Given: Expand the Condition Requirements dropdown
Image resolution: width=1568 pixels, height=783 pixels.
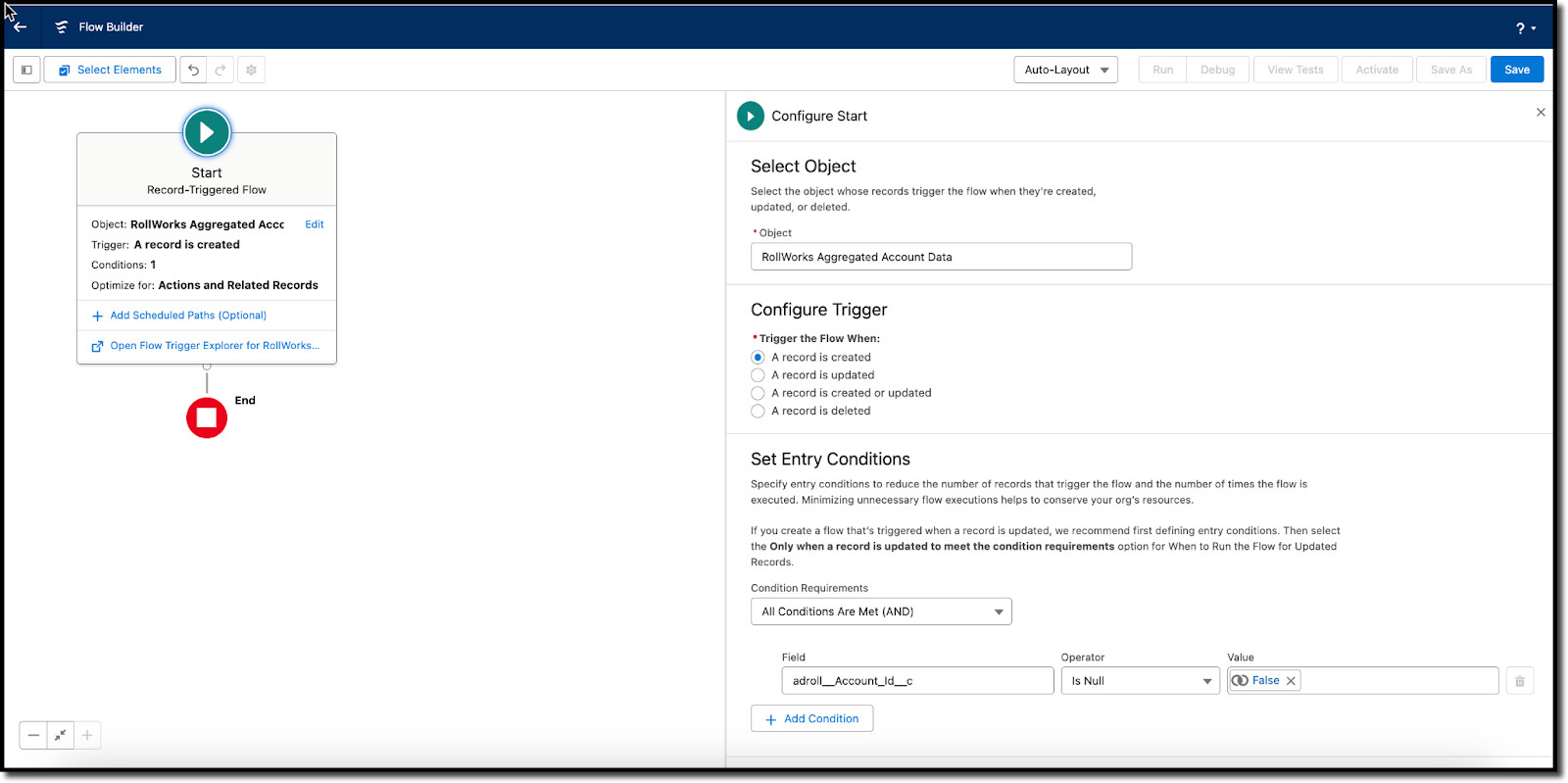Looking at the screenshot, I should pyautogui.click(x=880, y=612).
